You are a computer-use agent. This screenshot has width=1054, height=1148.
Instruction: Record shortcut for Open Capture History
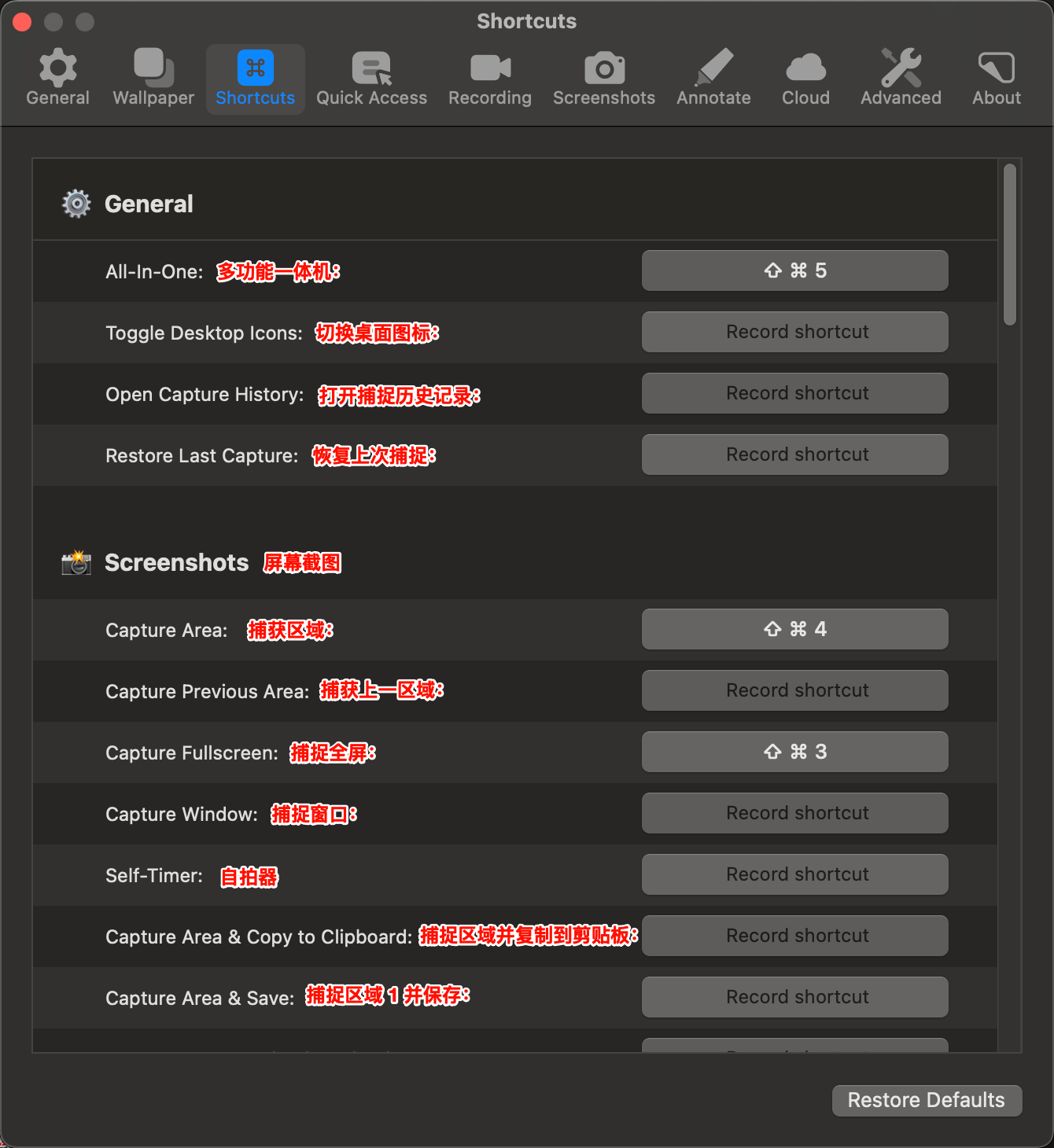794,393
